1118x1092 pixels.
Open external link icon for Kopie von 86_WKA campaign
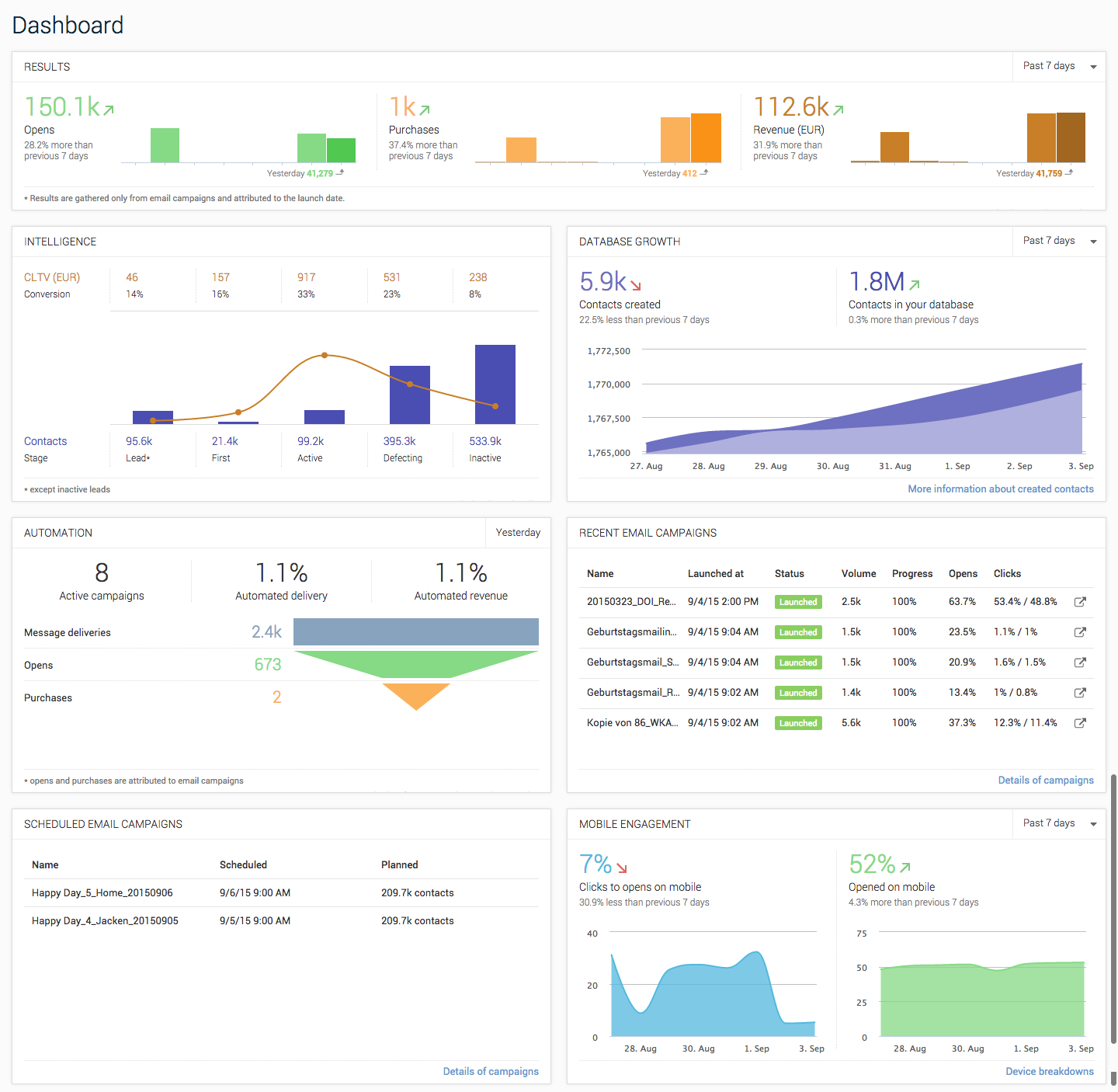point(1080,723)
